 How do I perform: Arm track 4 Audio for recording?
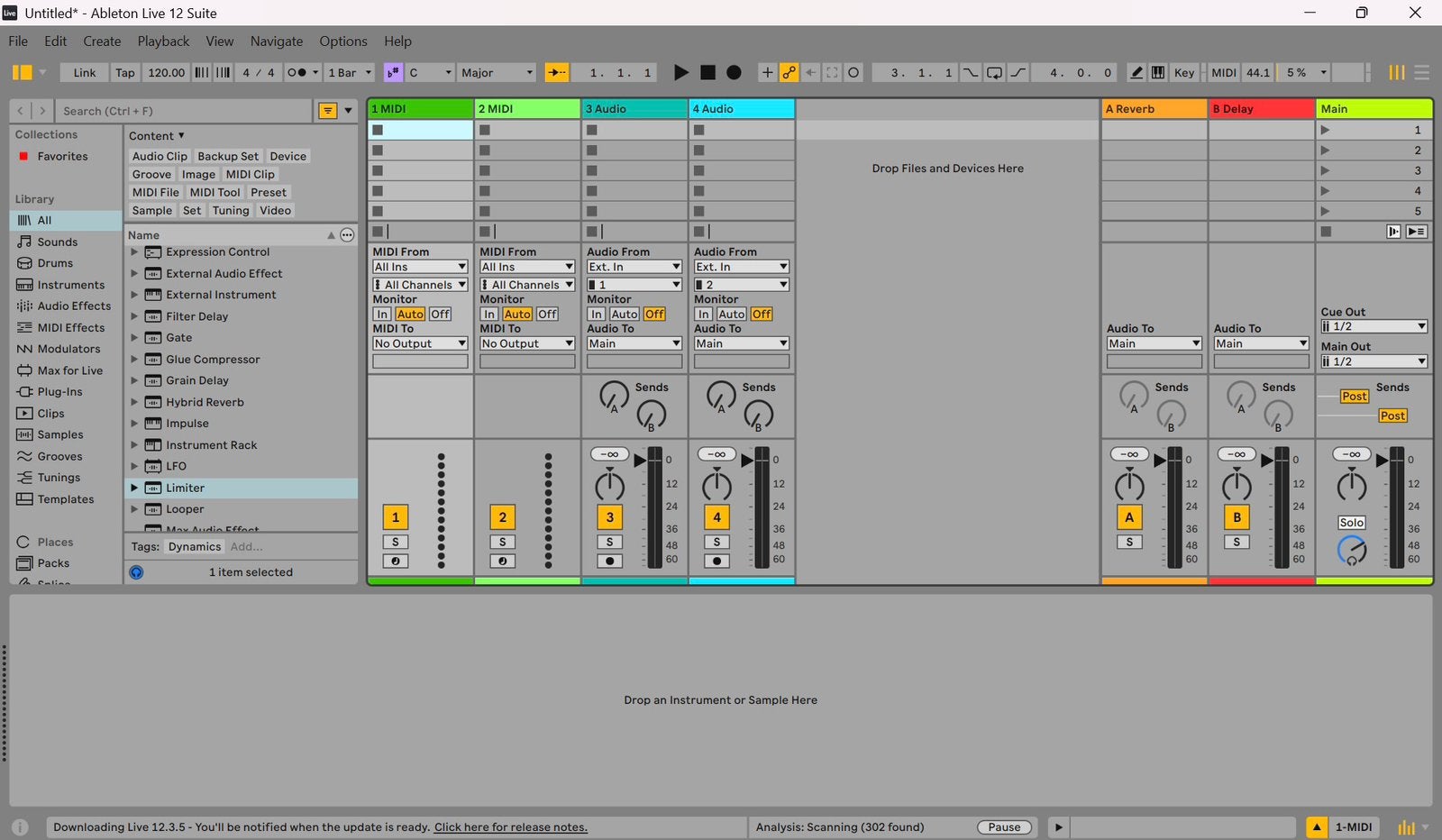[716, 561]
